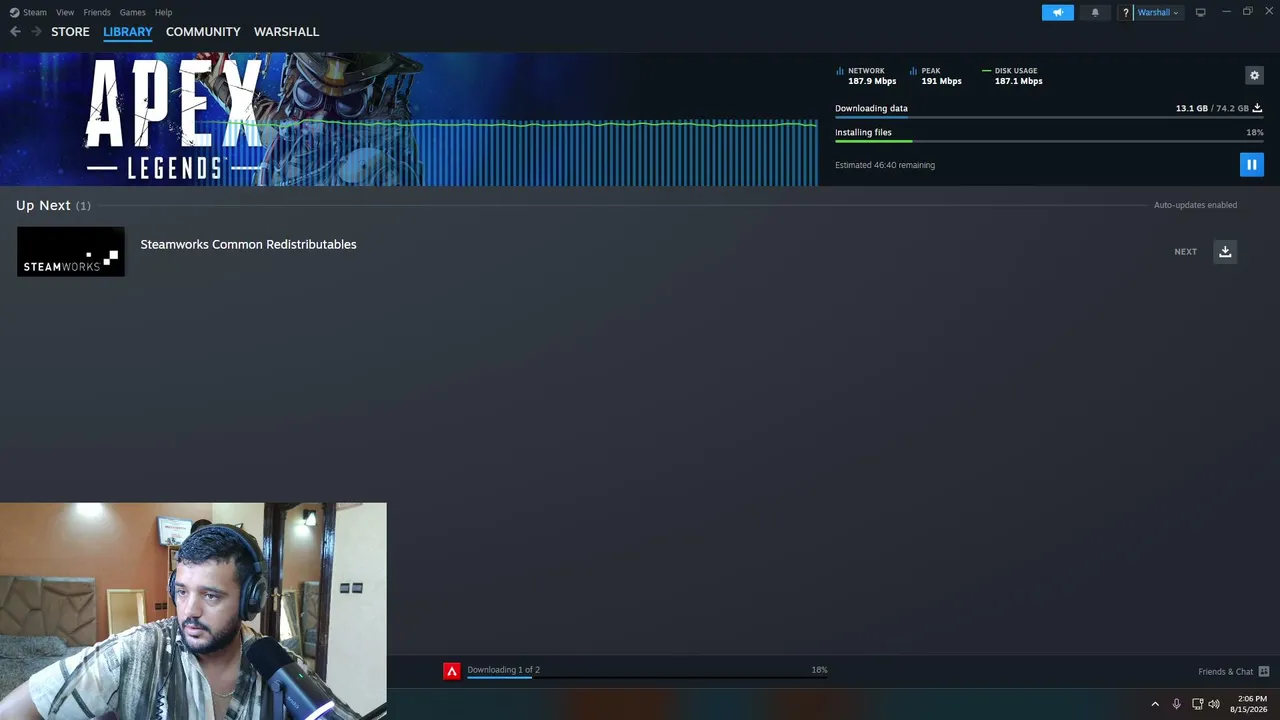This screenshot has width=1280, height=720.
Task: Open the Steam menu
Action: pos(35,12)
